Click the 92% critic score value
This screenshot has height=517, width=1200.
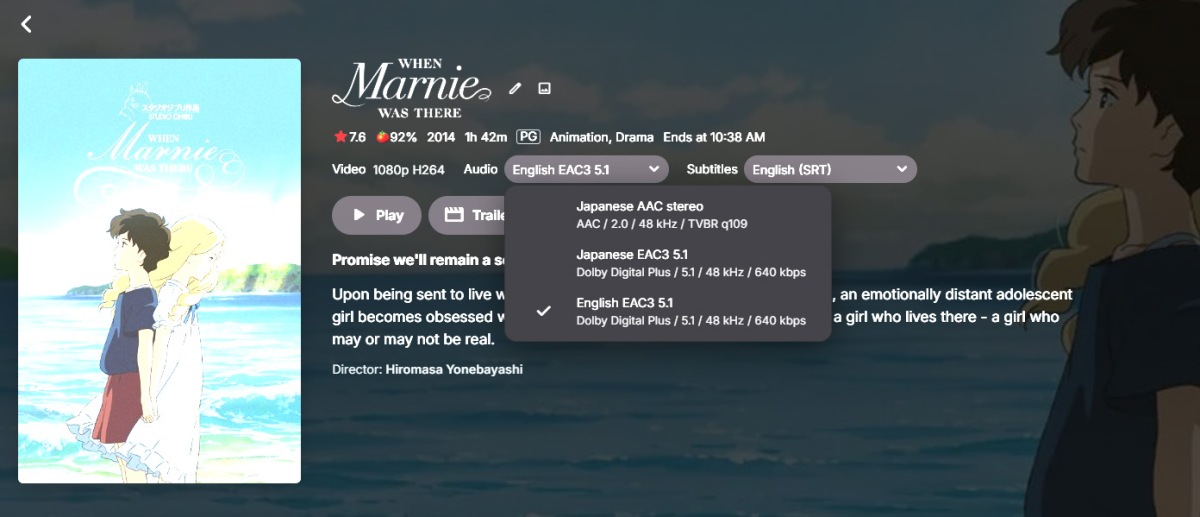click(x=404, y=137)
